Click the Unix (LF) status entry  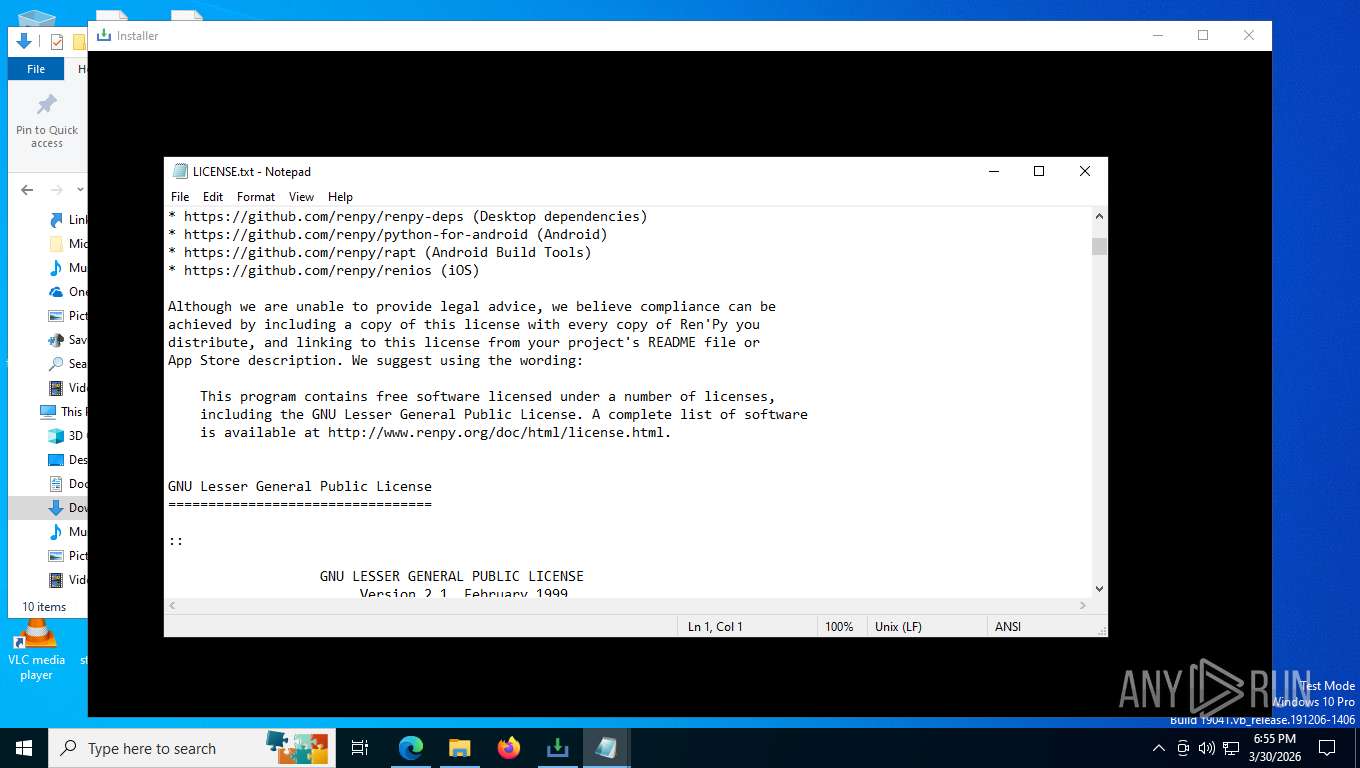(x=898, y=627)
